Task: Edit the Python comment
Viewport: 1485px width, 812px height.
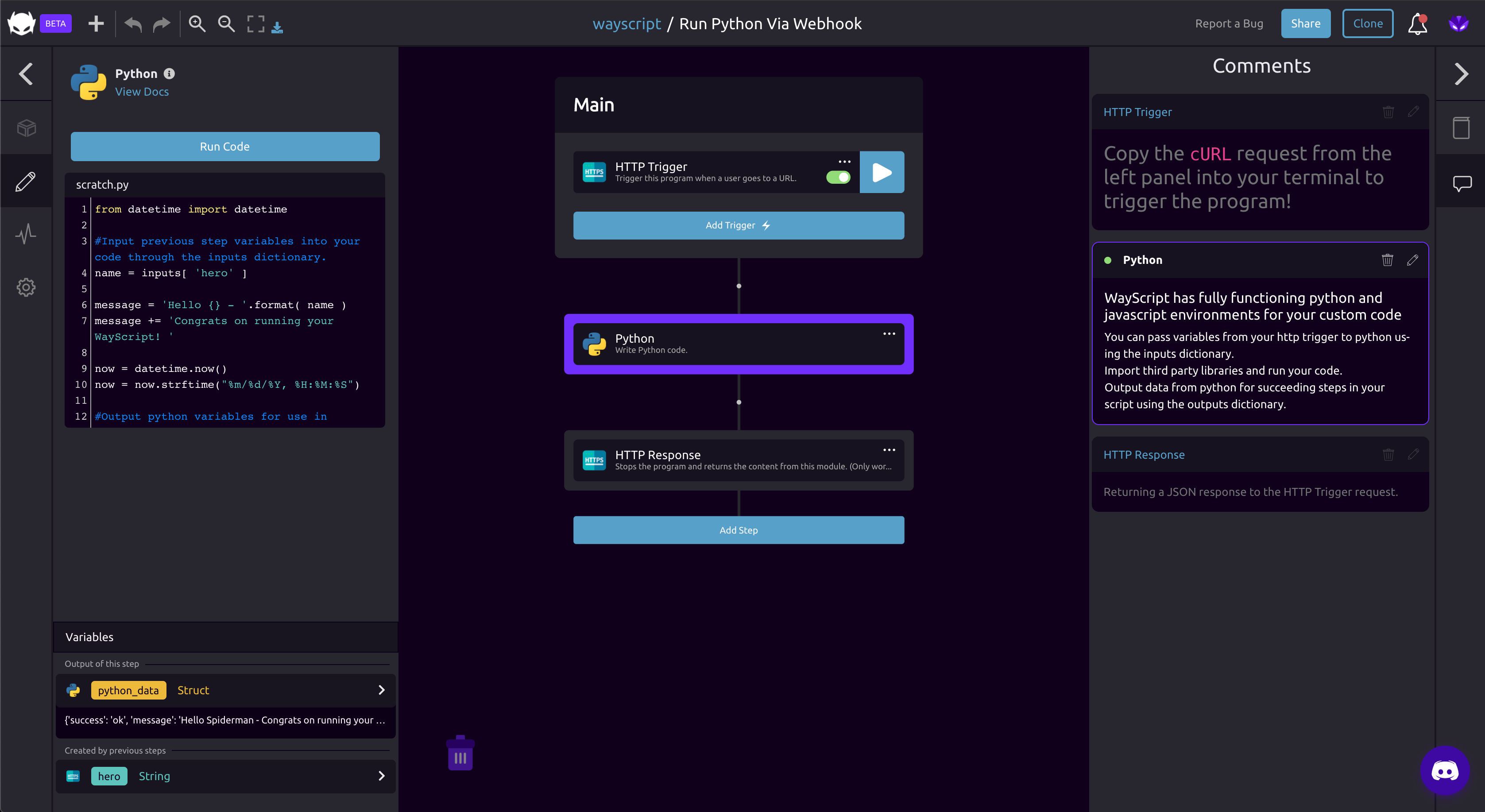Action: 1412,260
